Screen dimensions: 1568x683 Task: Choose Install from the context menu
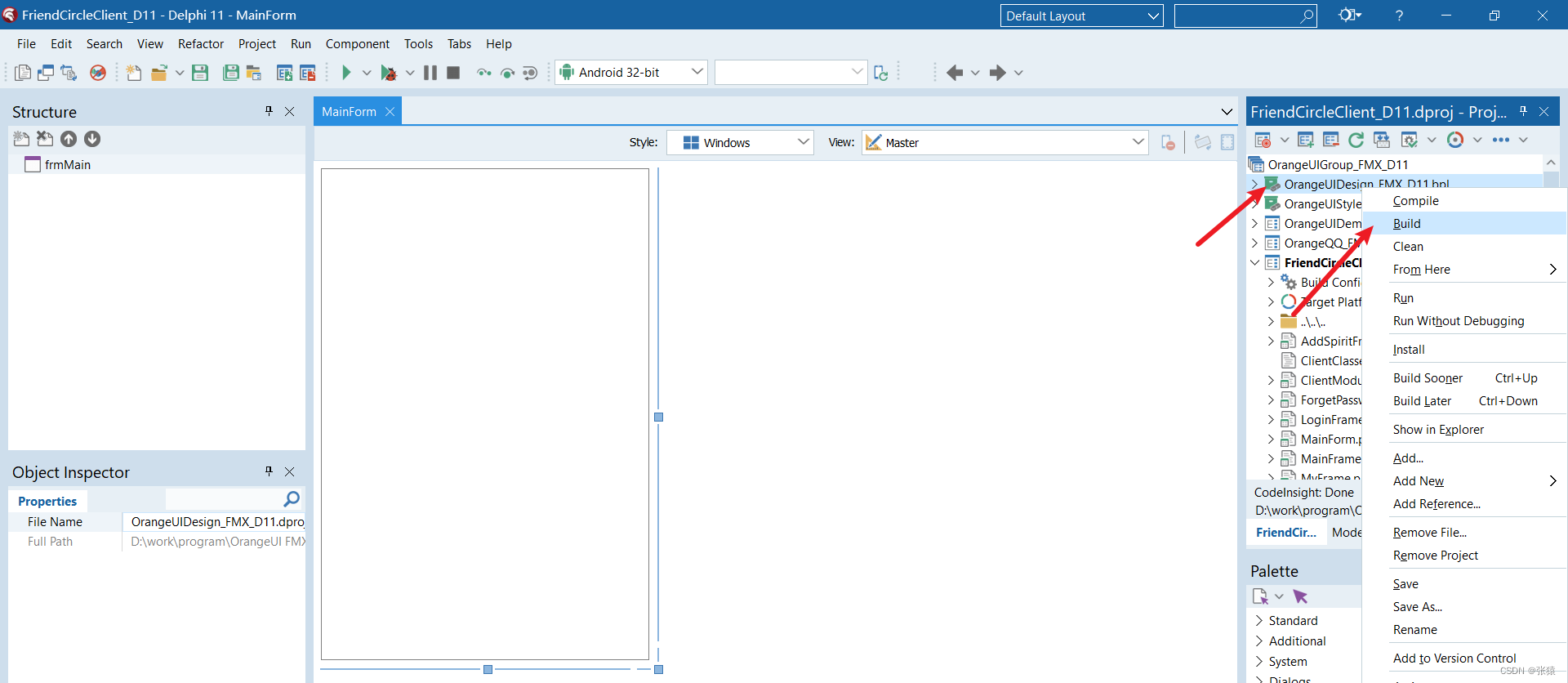[1465, 350]
